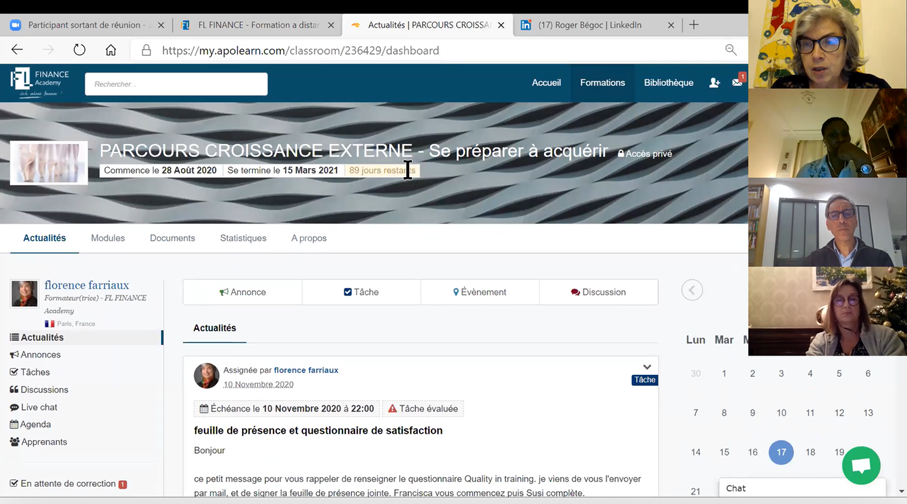Click the 10 Novembre 2020 post date
Screen dimensions: 907x504
click(x=259, y=384)
